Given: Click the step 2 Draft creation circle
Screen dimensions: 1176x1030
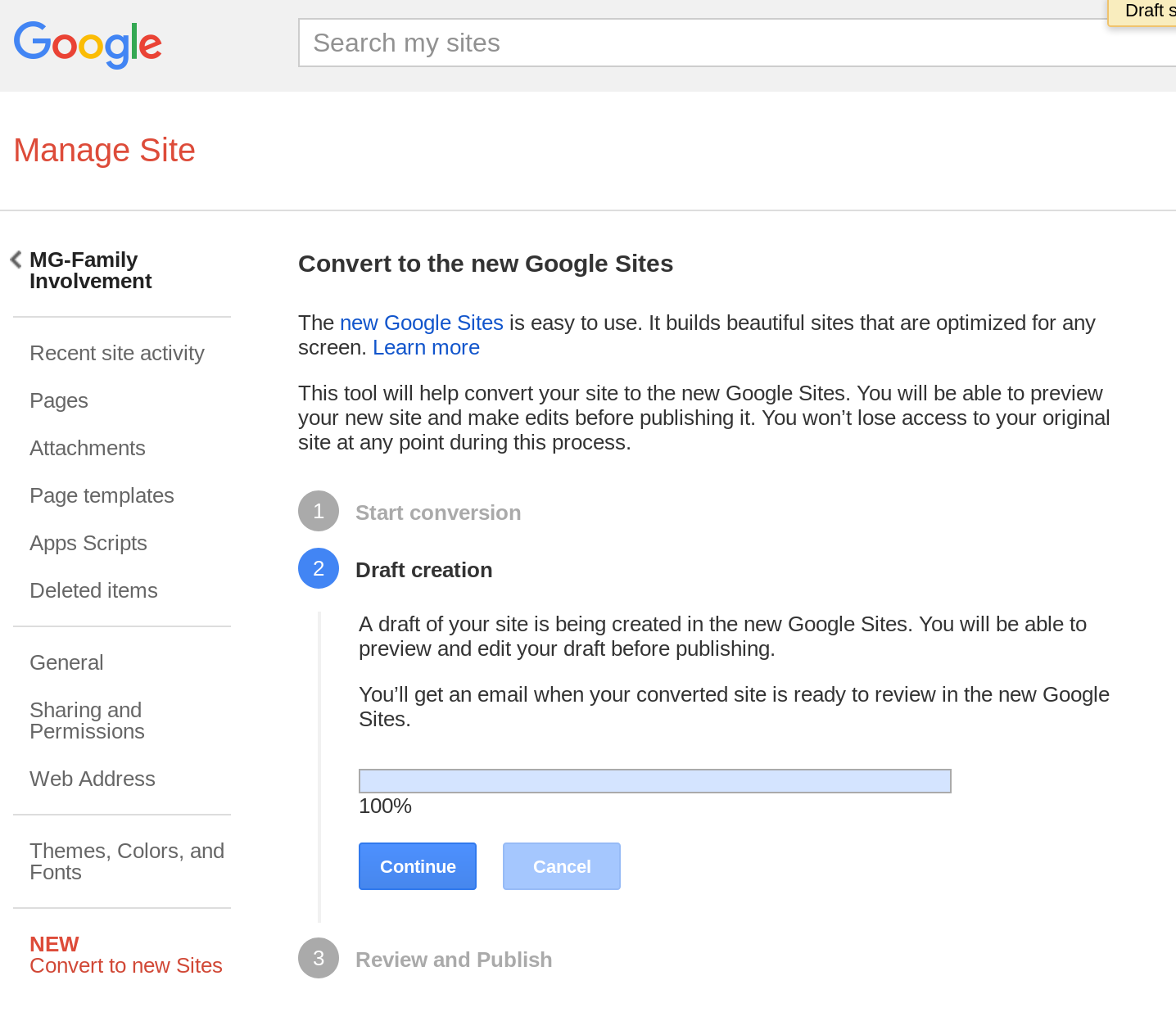Looking at the screenshot, I should [319, 568].
